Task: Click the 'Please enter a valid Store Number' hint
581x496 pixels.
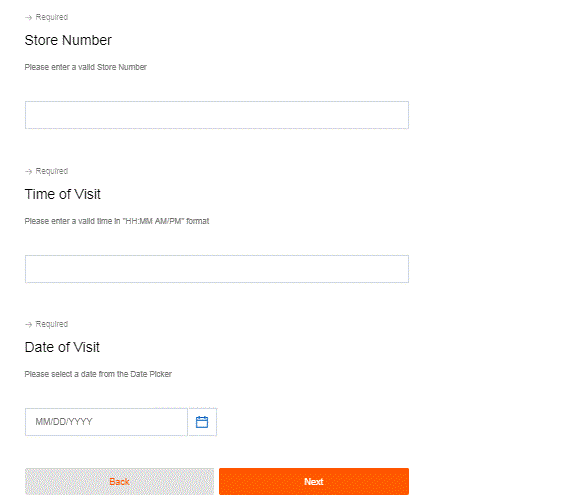Action: click(86, 67)
